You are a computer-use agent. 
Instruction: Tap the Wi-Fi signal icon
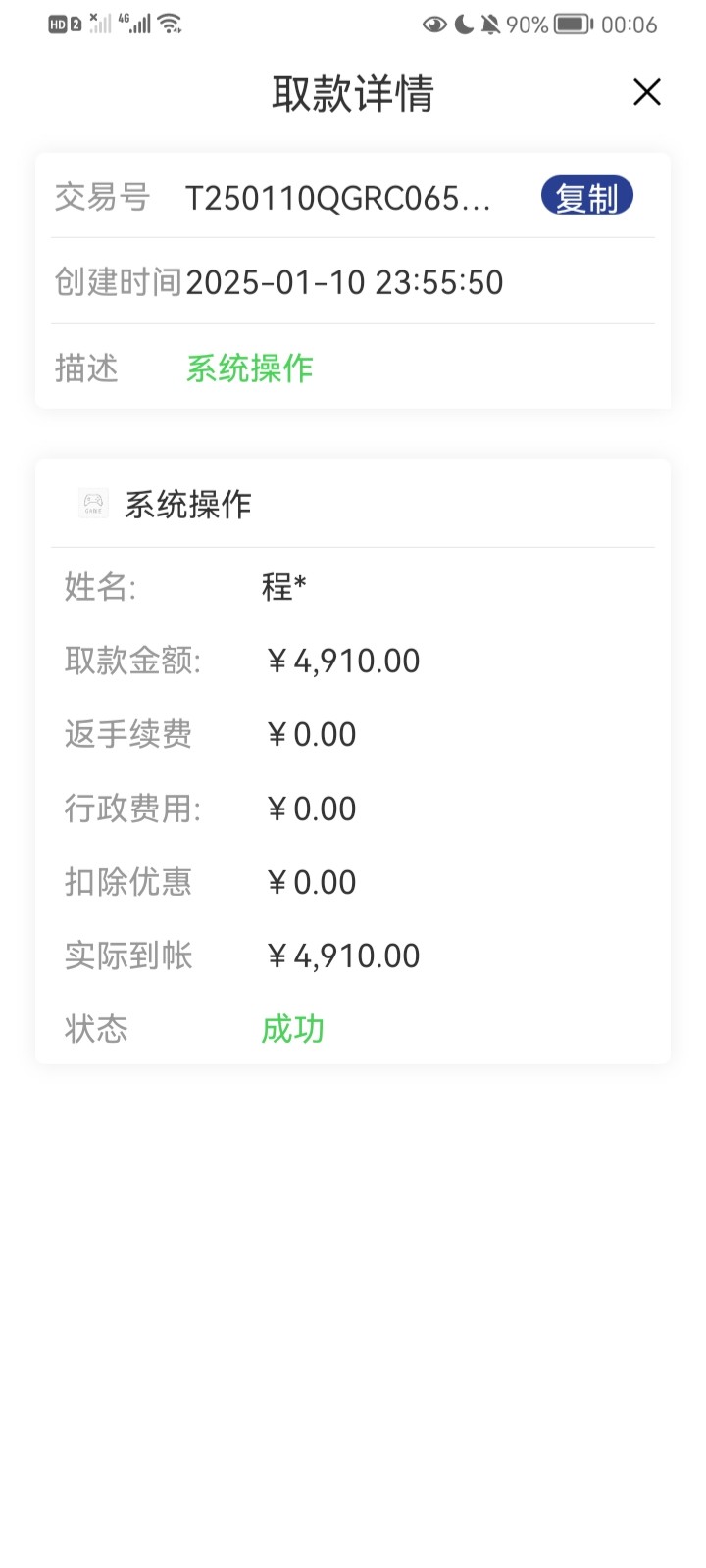point(171,24)
